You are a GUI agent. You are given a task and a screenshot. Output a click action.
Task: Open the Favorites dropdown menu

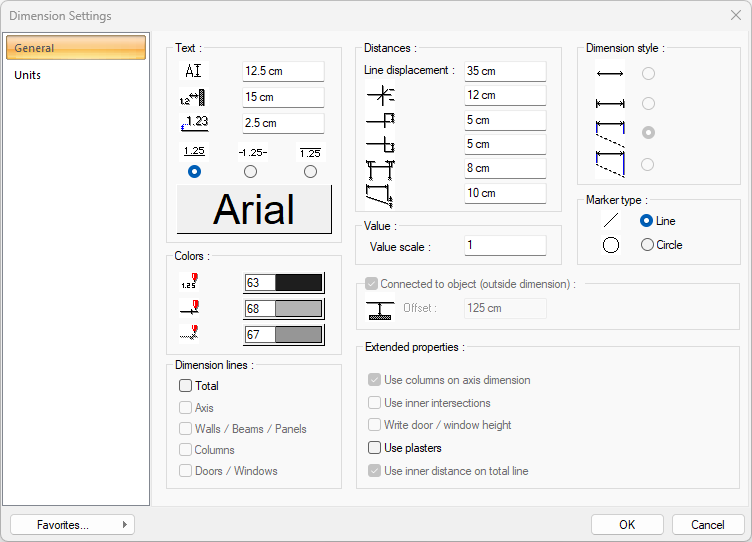coord(72,525)
